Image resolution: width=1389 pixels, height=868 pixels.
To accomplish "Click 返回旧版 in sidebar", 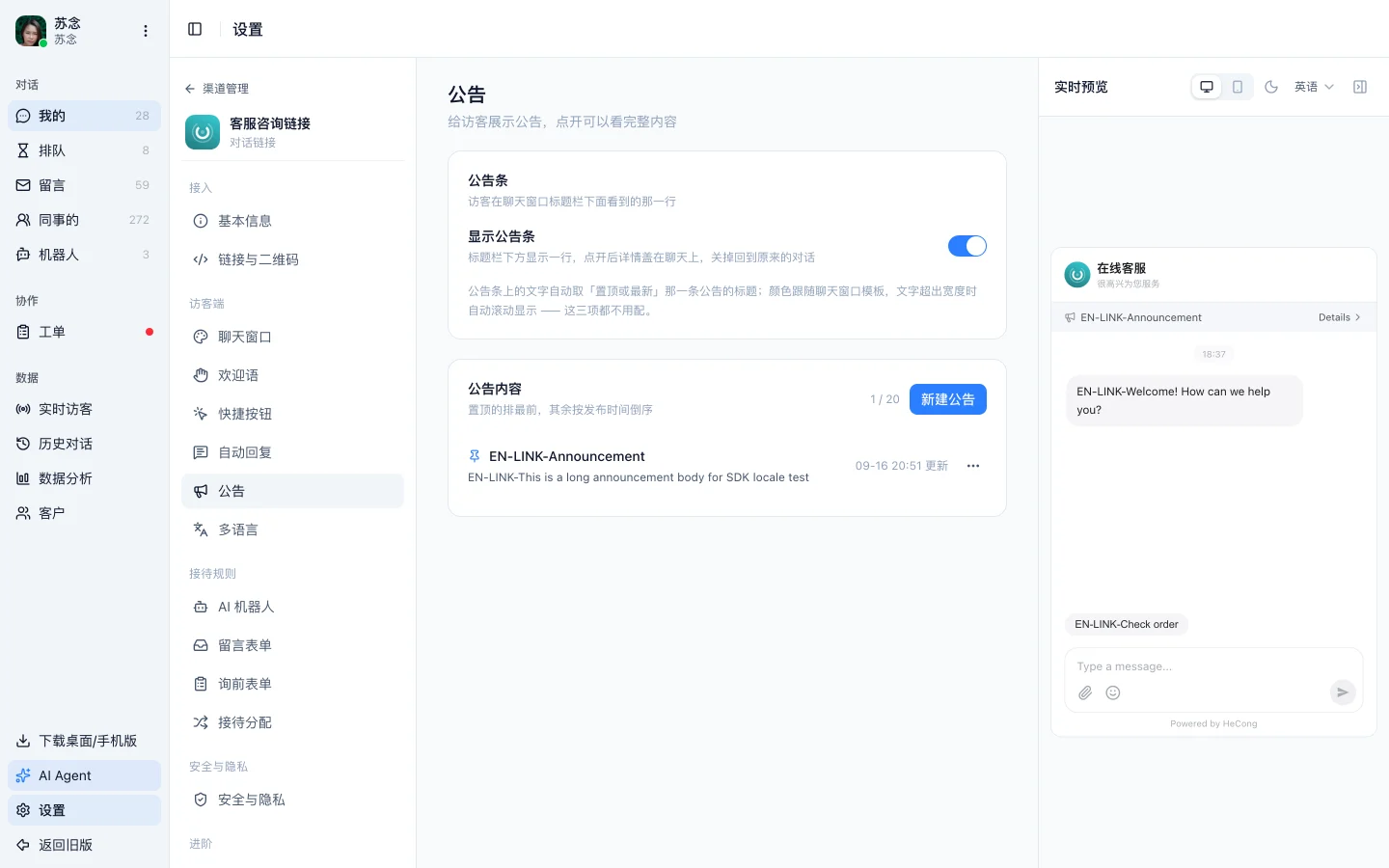I will 84,845.
